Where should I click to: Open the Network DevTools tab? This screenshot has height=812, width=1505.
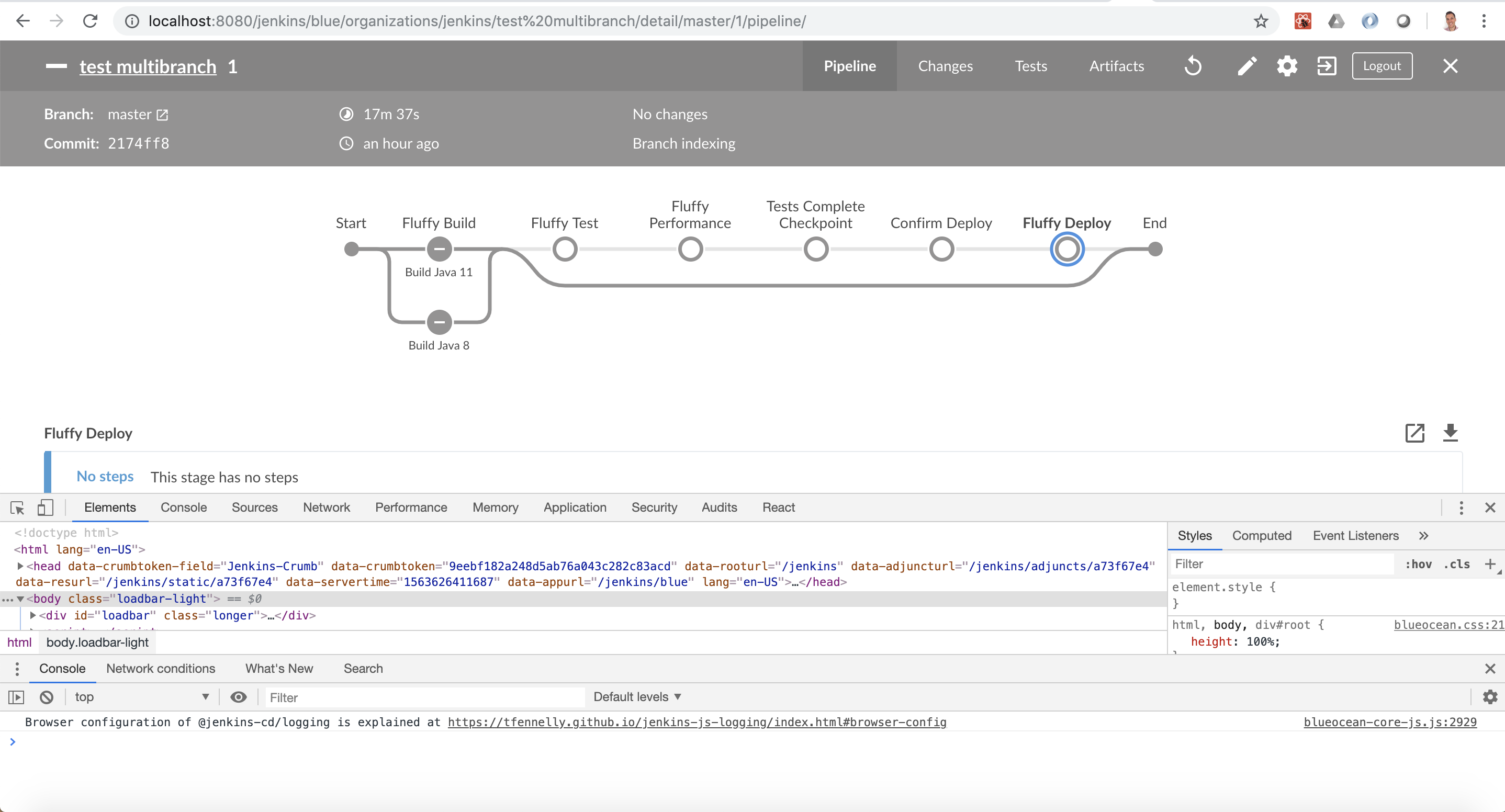[326, 507]
